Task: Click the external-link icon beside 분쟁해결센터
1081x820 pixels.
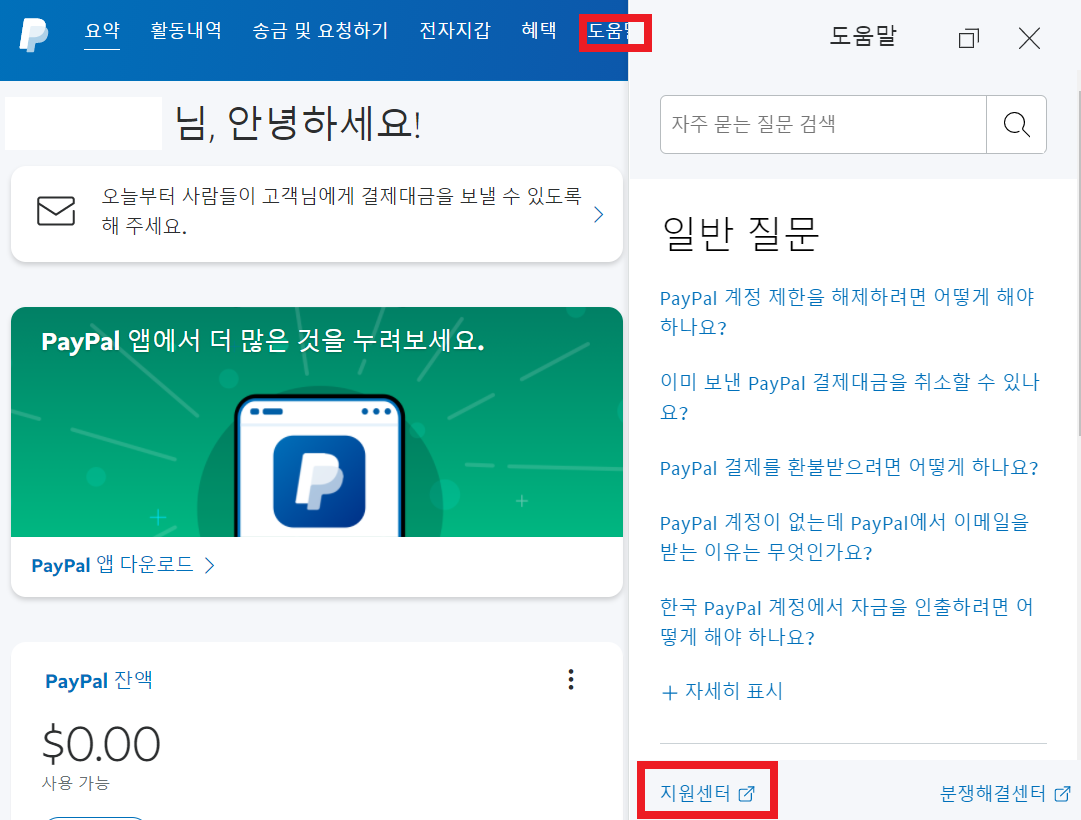Action: (x=1063, y=794)
